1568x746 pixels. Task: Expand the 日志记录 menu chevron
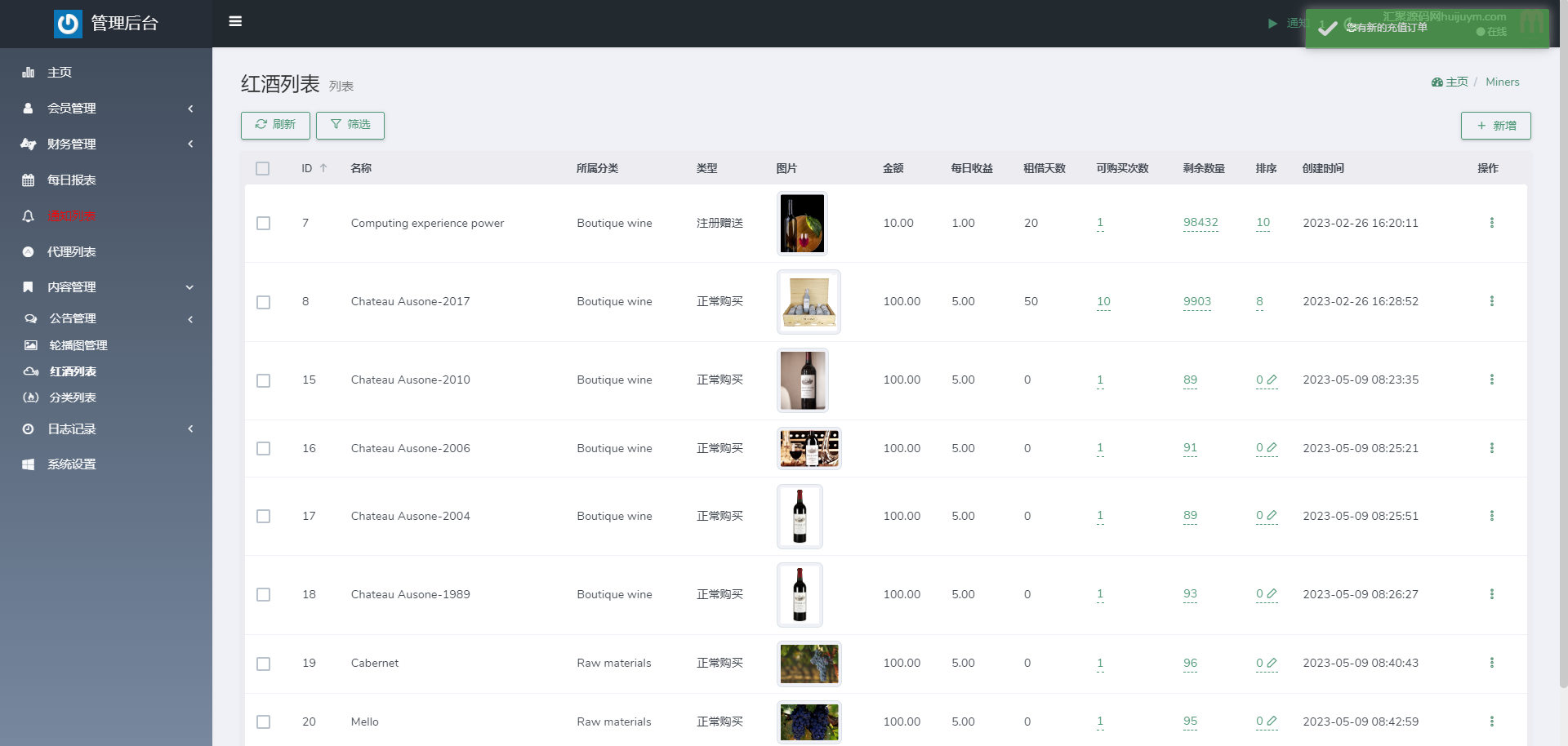[190, 429]
